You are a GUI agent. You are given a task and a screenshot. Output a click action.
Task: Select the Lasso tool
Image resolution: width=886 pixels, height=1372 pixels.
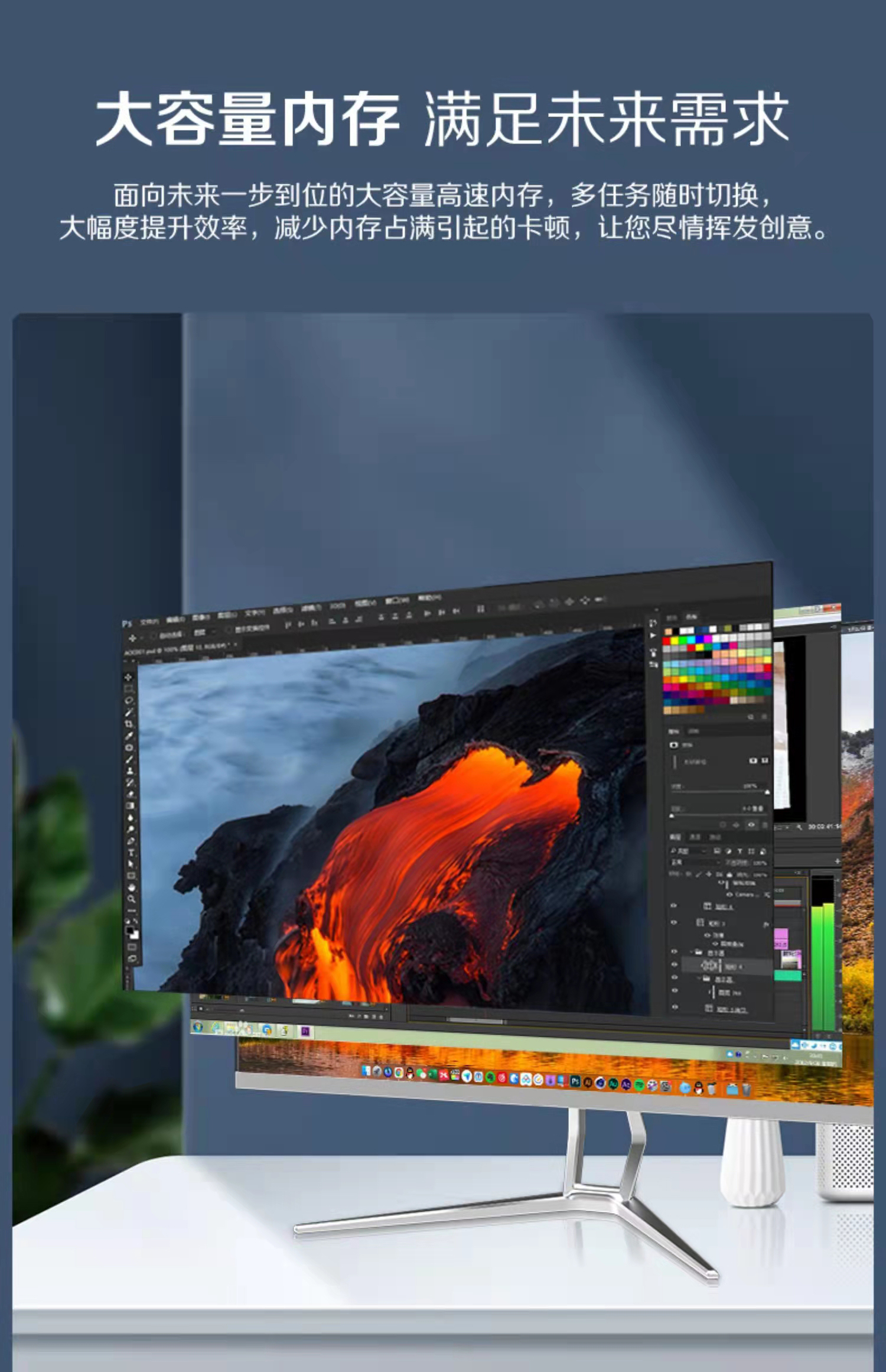(x=129, y=701)
